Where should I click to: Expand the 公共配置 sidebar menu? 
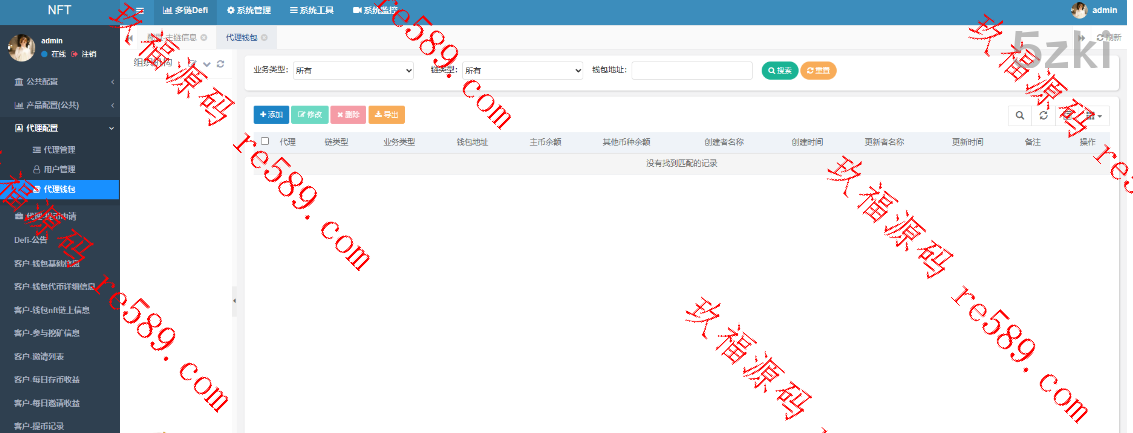click(60, 81)
